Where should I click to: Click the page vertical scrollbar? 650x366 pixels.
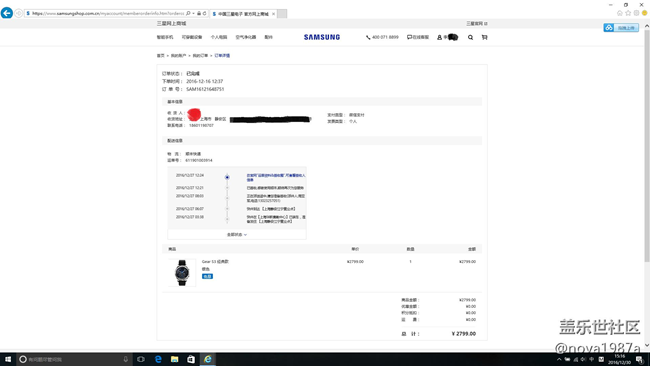coord(647,145)
